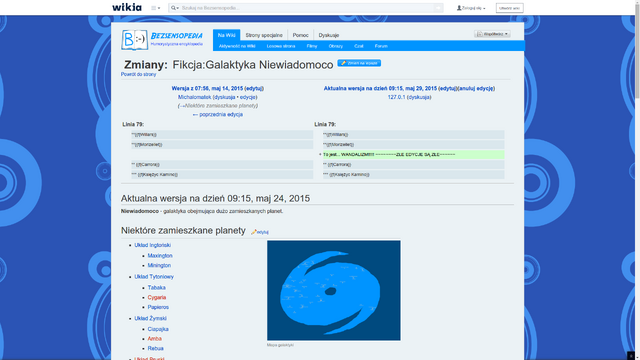Open the Bezsensopedia book logo
Screen dimensions: 640x360
(x=134, y=40)
